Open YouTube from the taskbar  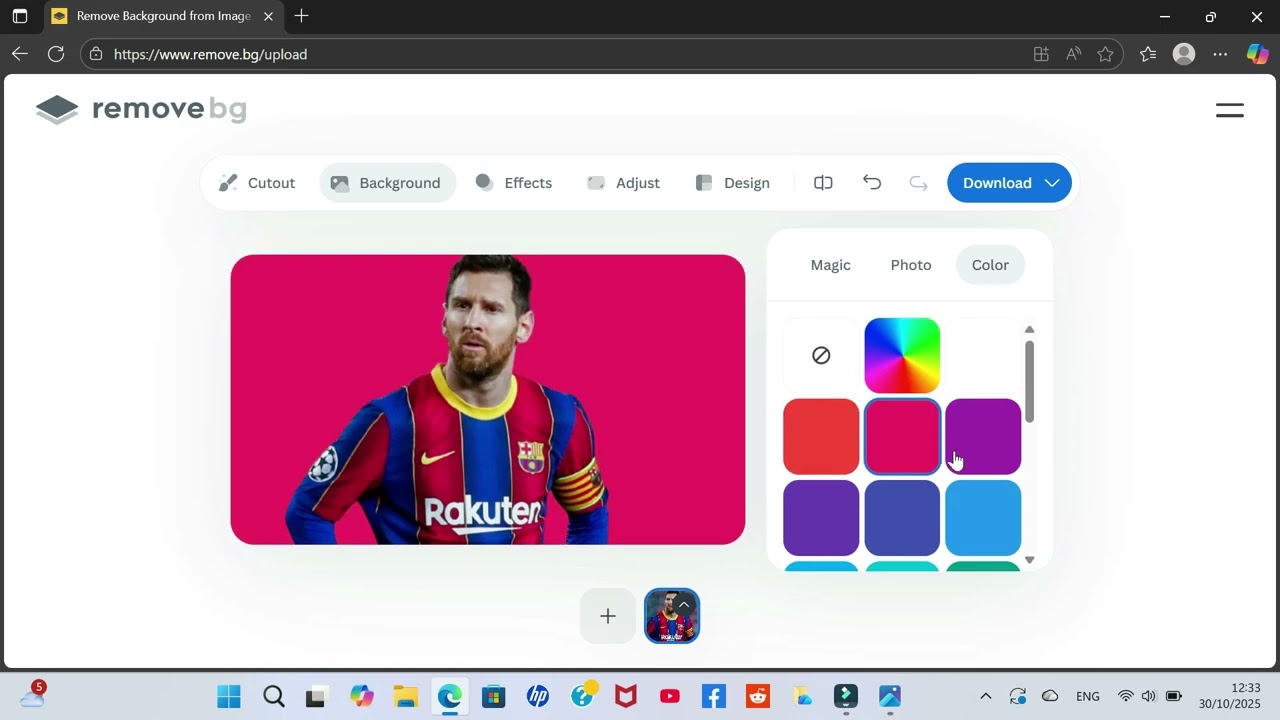670,696
